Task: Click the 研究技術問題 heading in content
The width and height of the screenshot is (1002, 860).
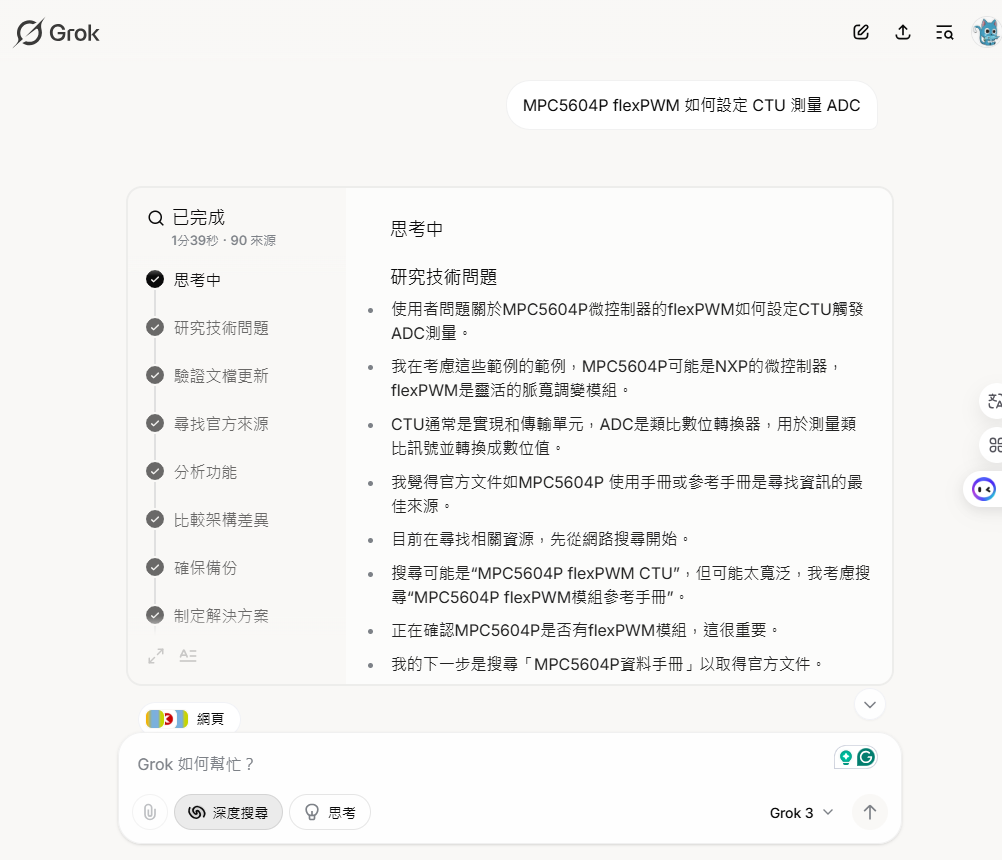Action: [443, 277]
